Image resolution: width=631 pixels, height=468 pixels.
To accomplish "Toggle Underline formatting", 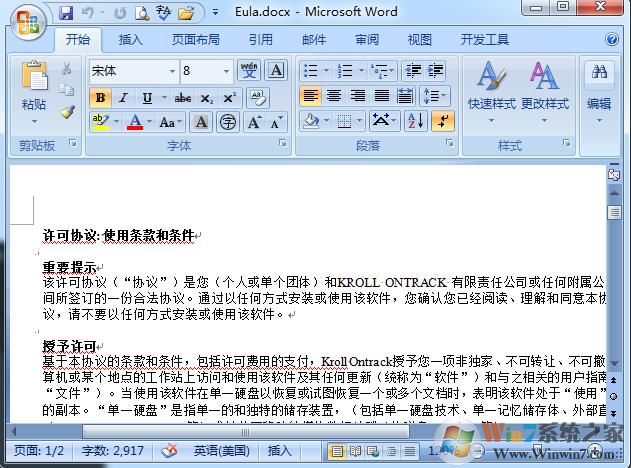I will coord(147,98).
